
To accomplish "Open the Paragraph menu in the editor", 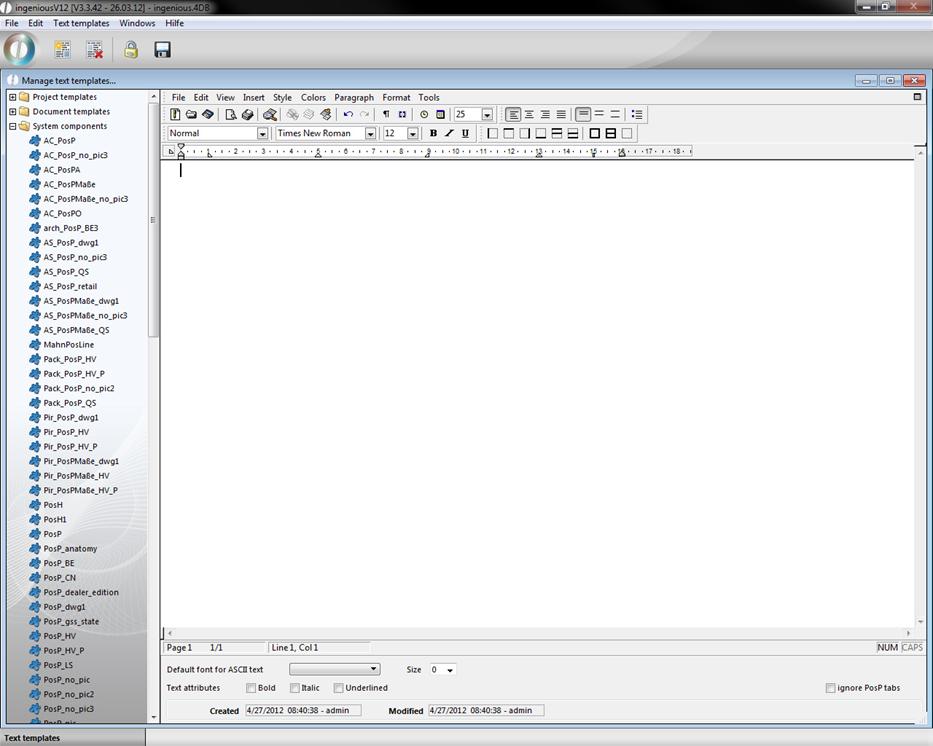I will pyautogui.click(x=353, y=98).
